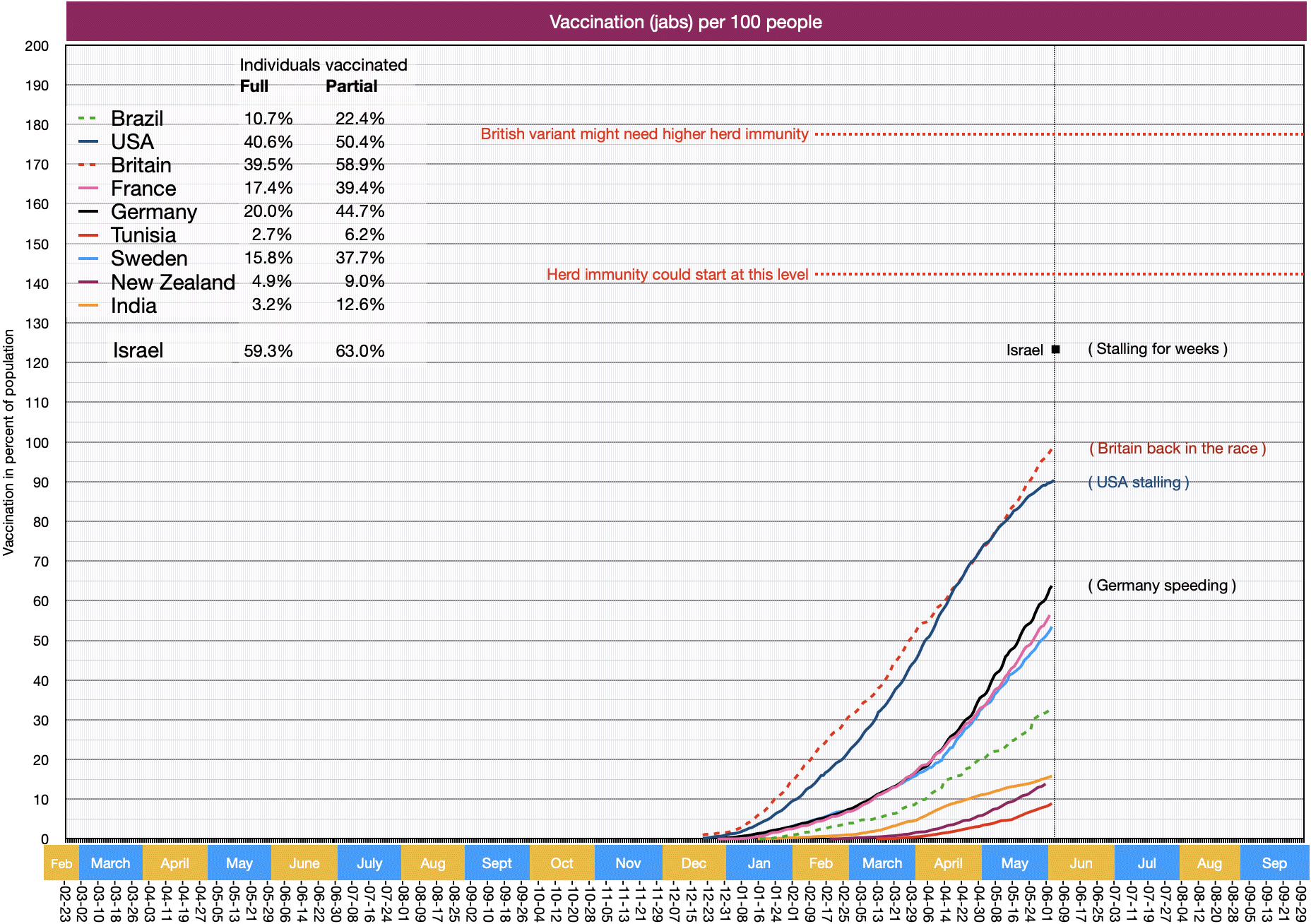Click the Tunisia legend entry name
The image size is (1311, 924).
143,235
